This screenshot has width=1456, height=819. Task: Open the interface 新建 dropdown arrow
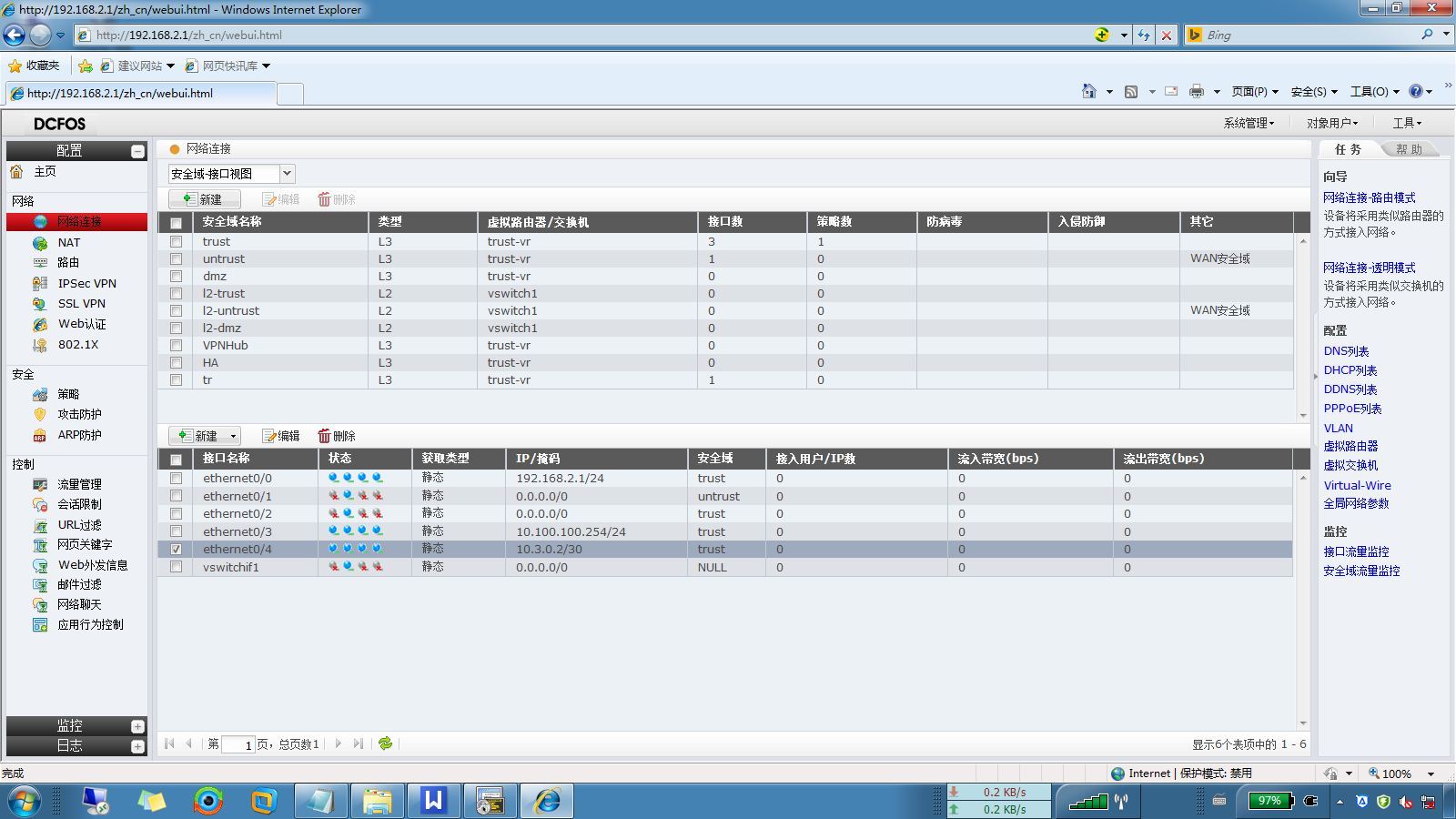coord(233,437)
